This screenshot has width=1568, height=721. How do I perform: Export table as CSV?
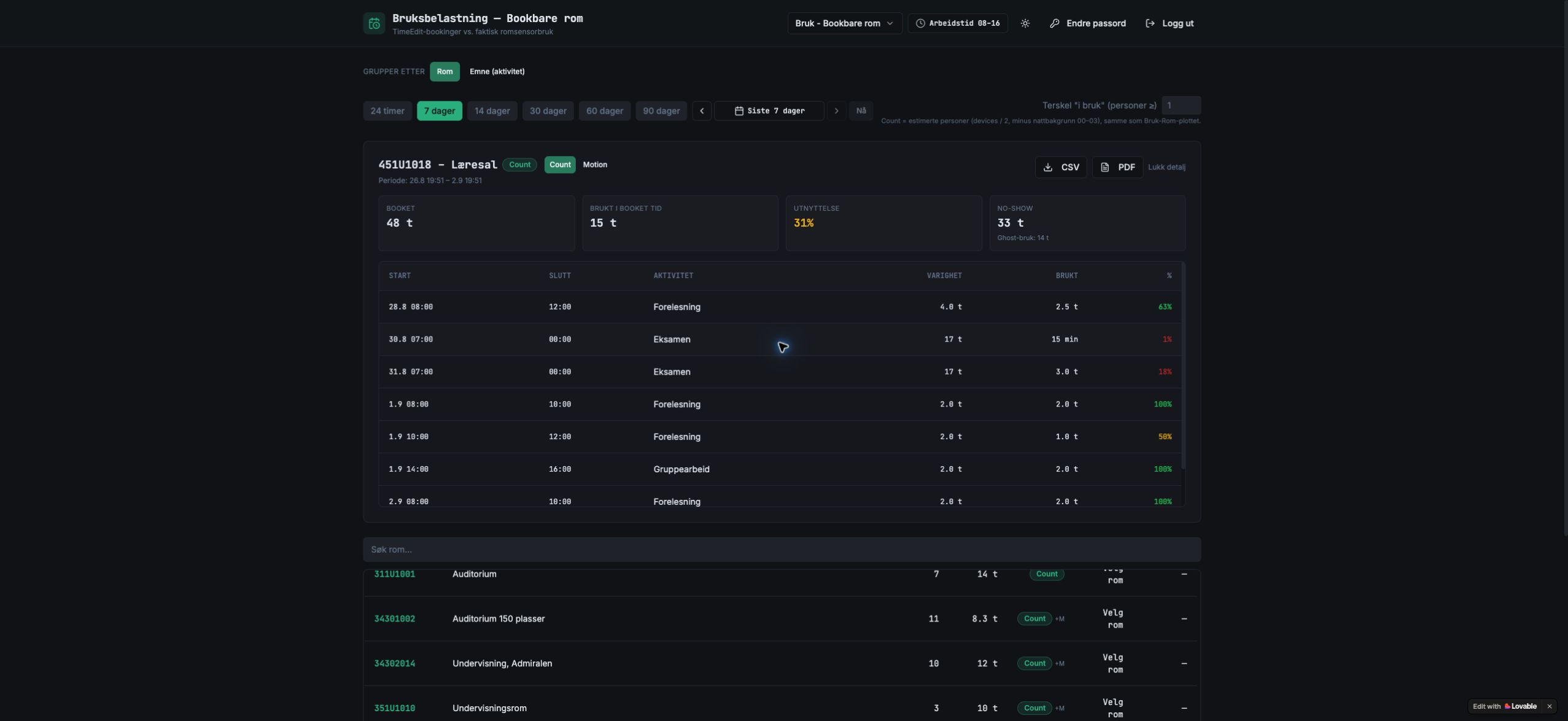pyautogui.click(x=1060, y=167)
